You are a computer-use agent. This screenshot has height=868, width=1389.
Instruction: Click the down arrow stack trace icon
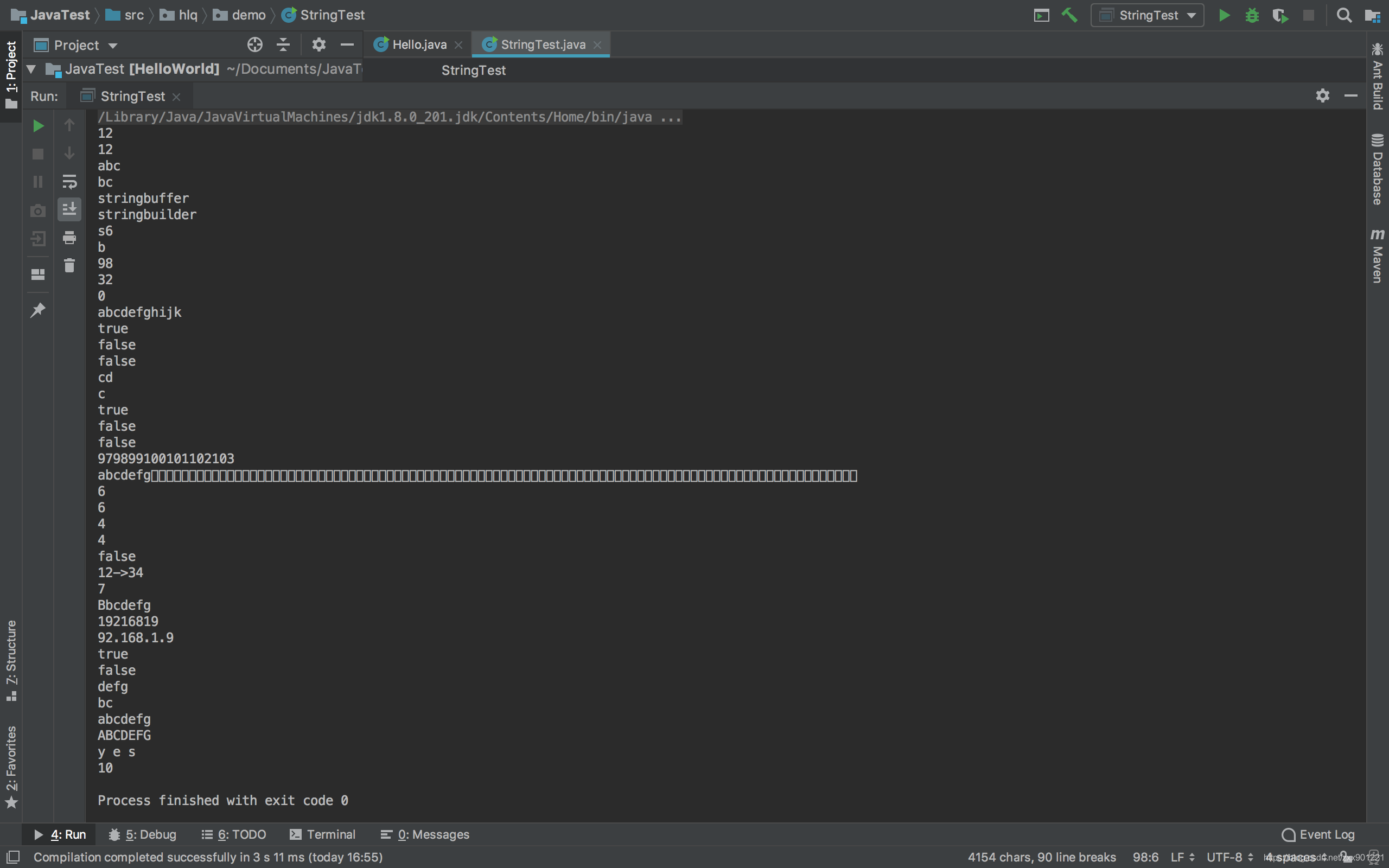(69, 154)
